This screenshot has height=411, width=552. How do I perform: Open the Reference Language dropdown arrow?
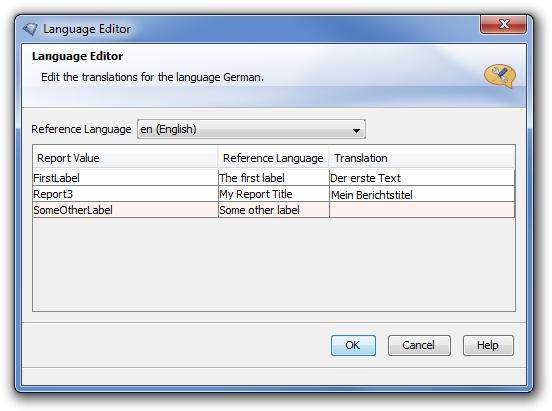356,130
